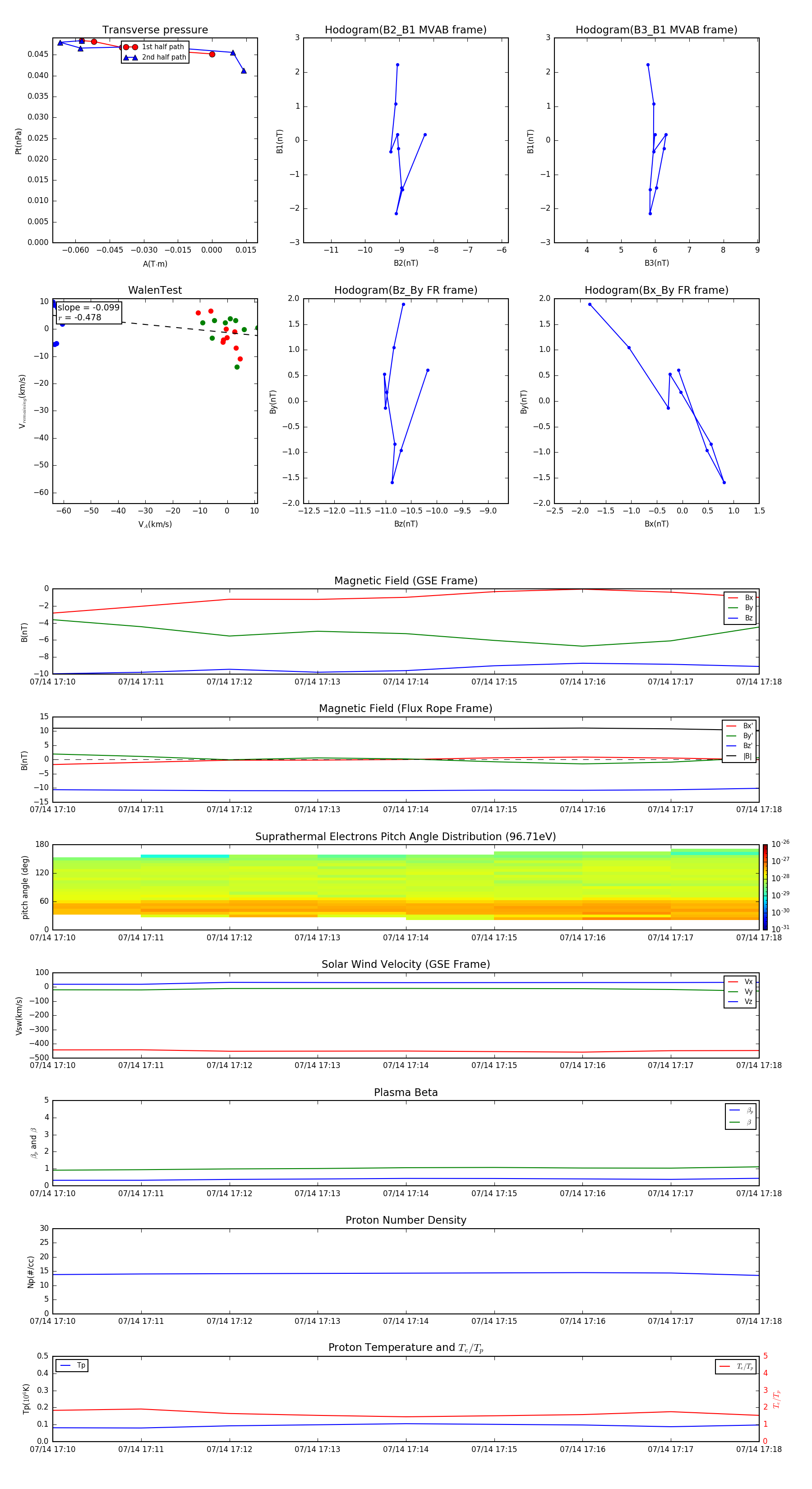Select the "Magnetic Field (Flux Rope Frame)" title
Viewport: 812px width, 1489px height.
point(406,708)
